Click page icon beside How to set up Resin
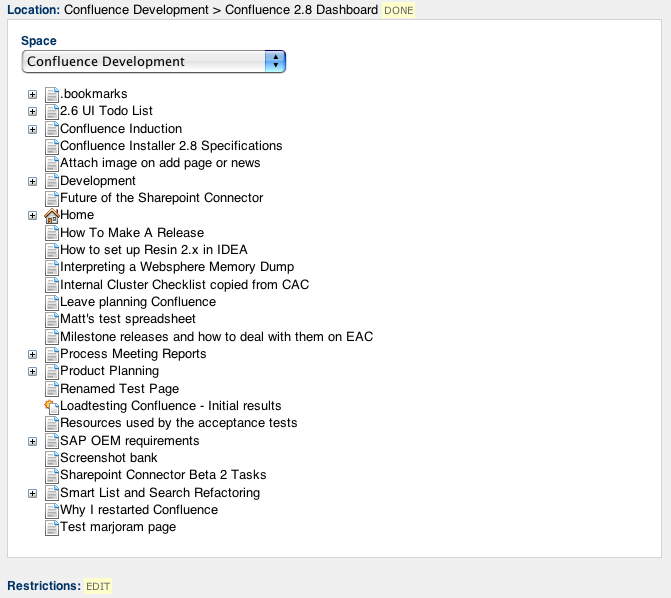This screenshot has width=671, height=598. (52, 250)
